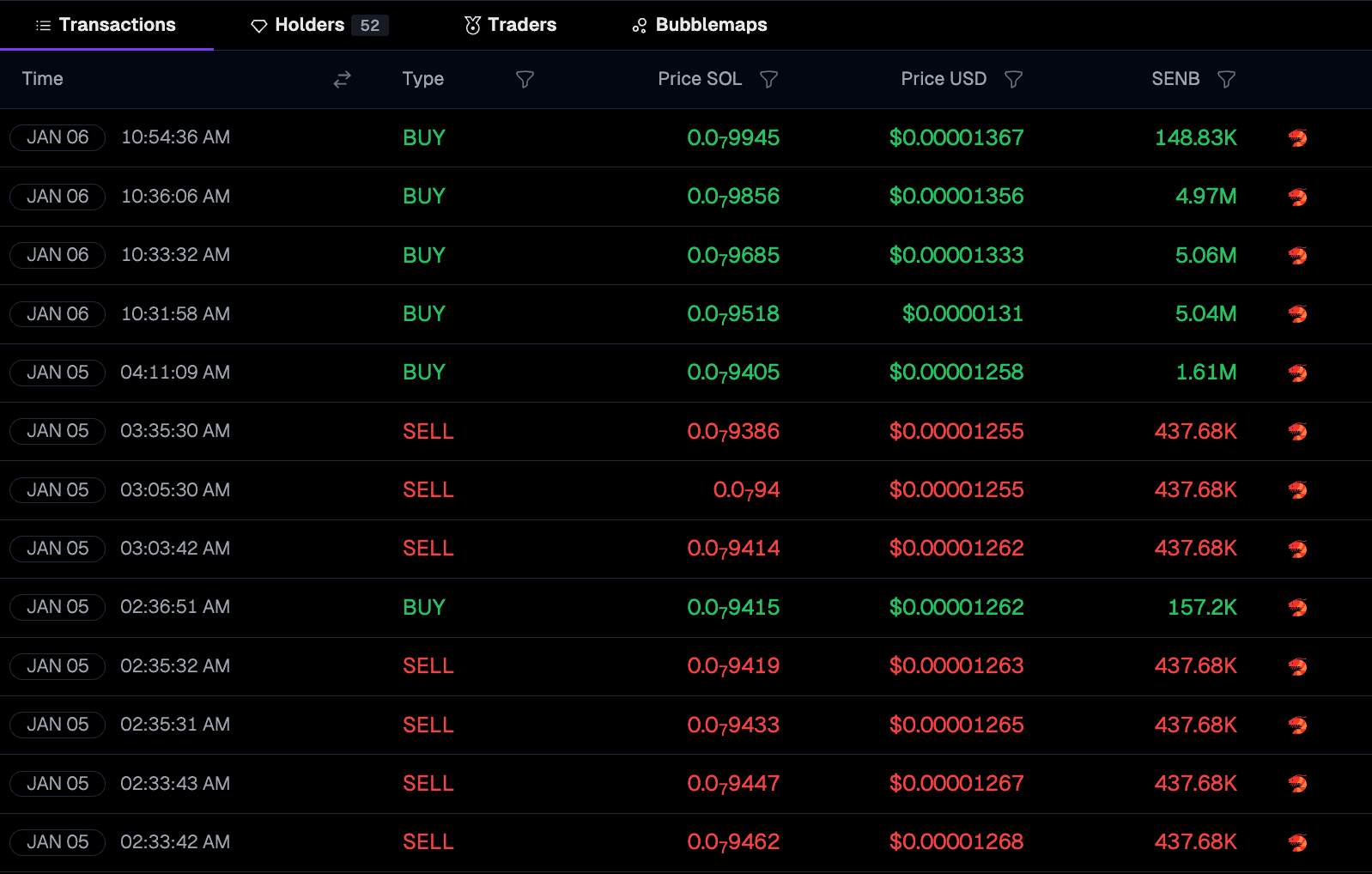Click shrimp icon on 03:05:30 AM row
The height and width of the screenshot is (874, 1372).
(1297, 490)
